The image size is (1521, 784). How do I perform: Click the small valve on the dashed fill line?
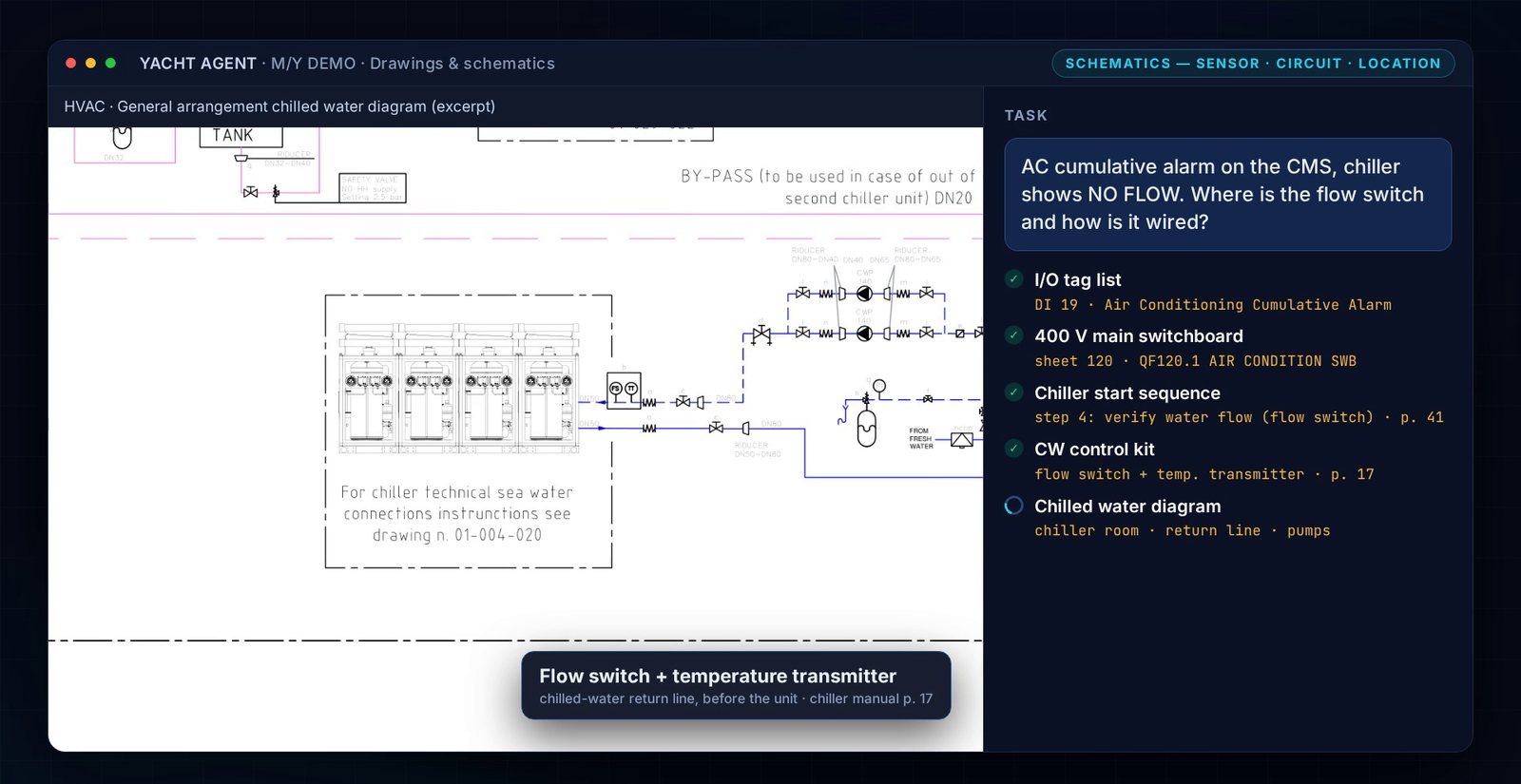tap(928, 399)
